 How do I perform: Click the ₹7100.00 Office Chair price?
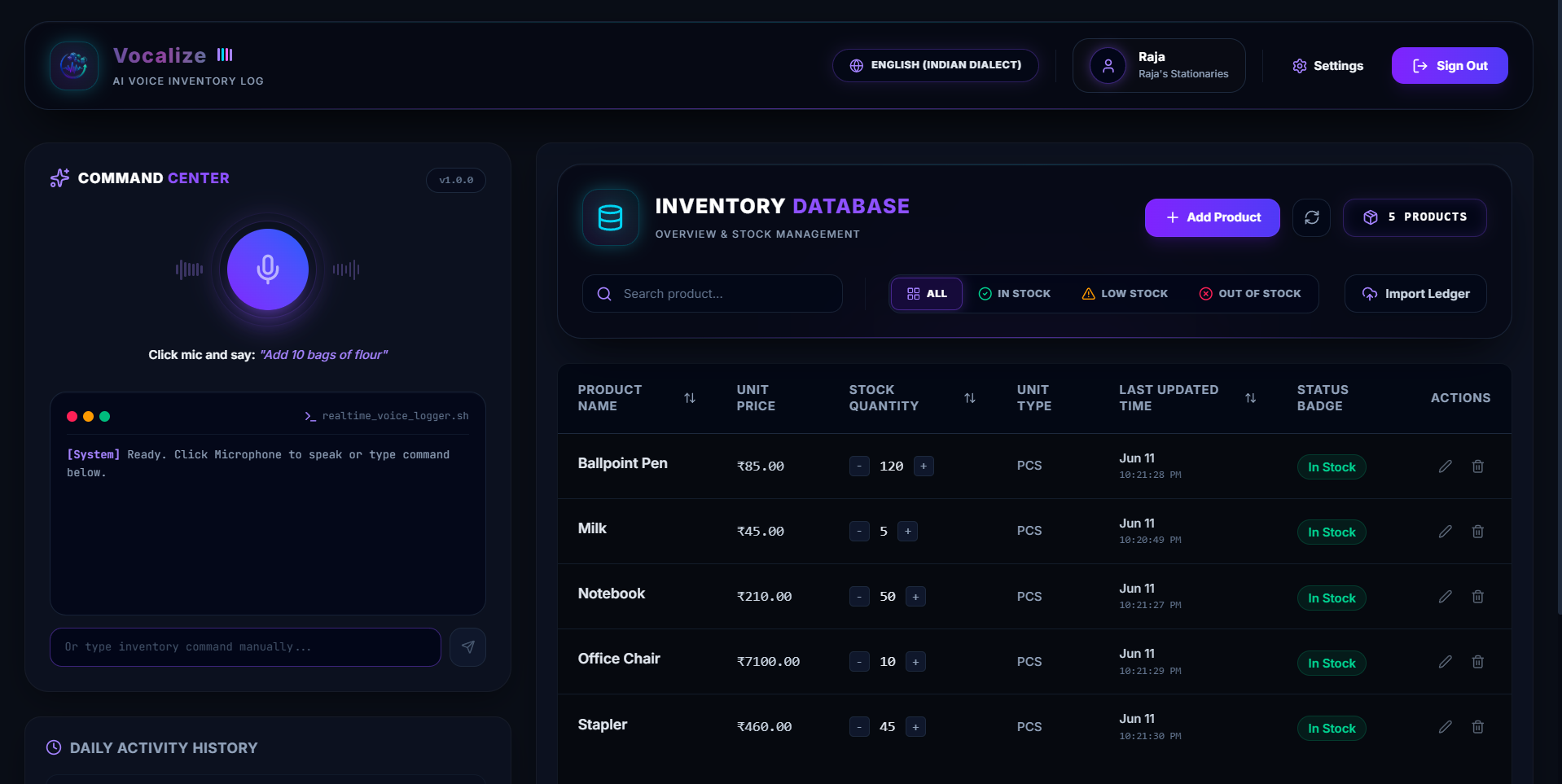pyautogui.click(x=768, y=662)
